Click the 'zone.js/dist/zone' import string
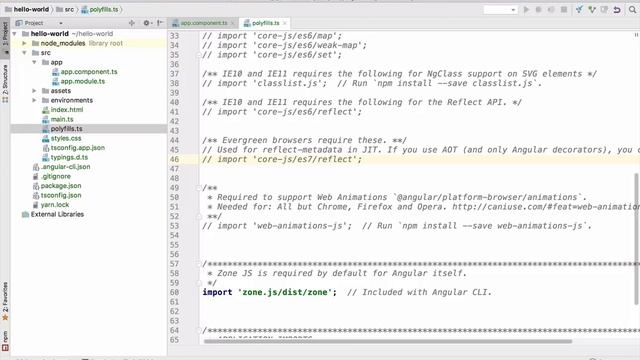This screenshot has height=360, width=640. pos(285,292)
